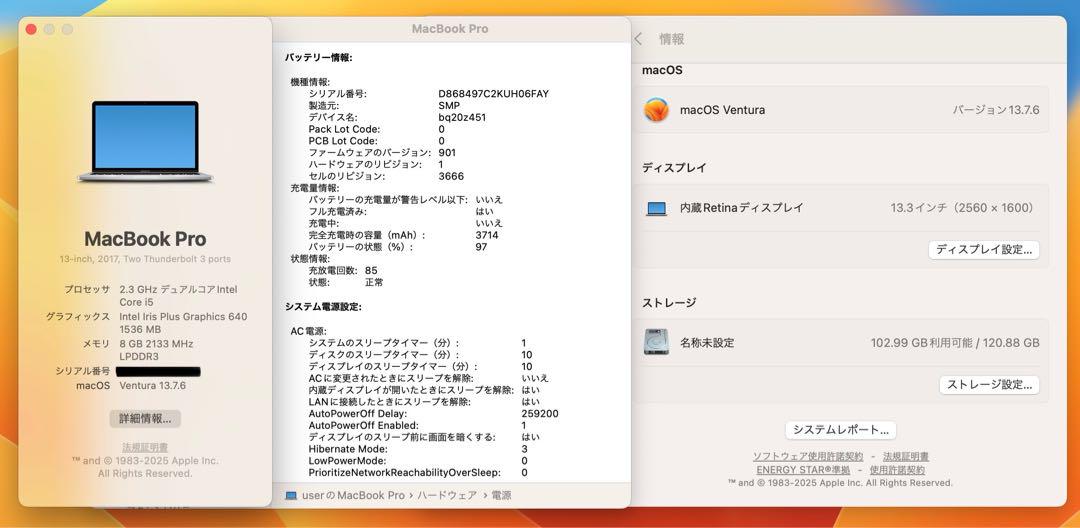Image resolution: width=1080 pixels, height=528 pixels.
Task: Click the 名称未設定 volume name
Action: (707, 343)
